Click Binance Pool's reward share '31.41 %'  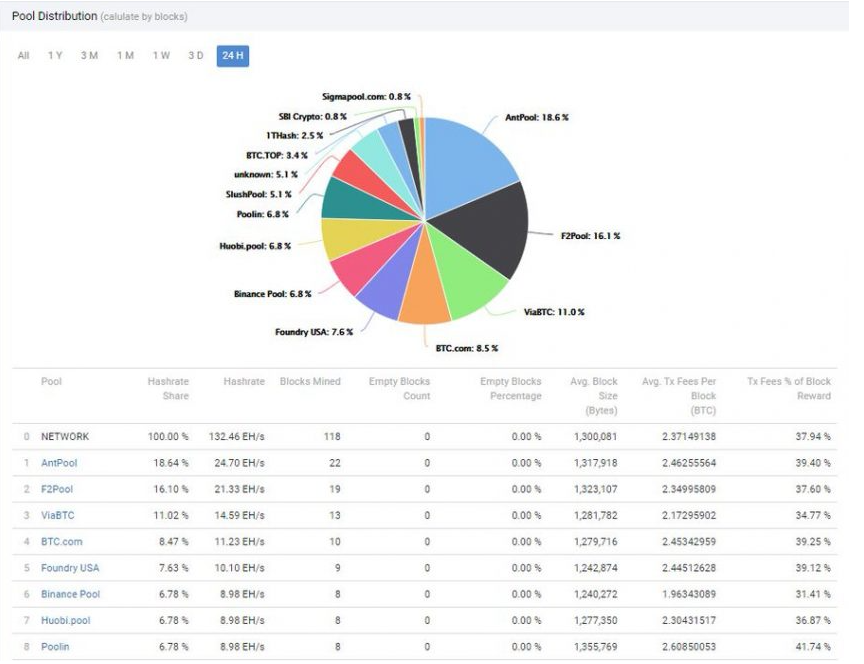tap(813, 595)
